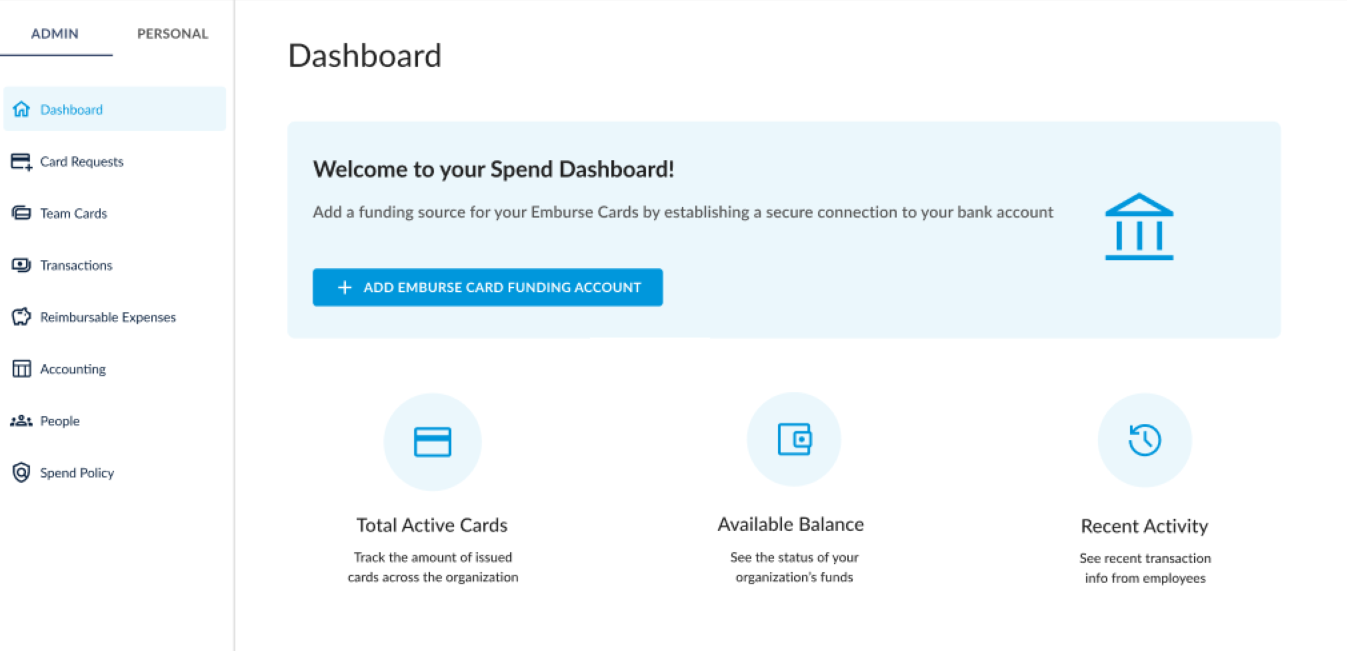The width and height of the screenshot is (1347, 651).
Task: Select the Admin tab
Action: [55, 34]
